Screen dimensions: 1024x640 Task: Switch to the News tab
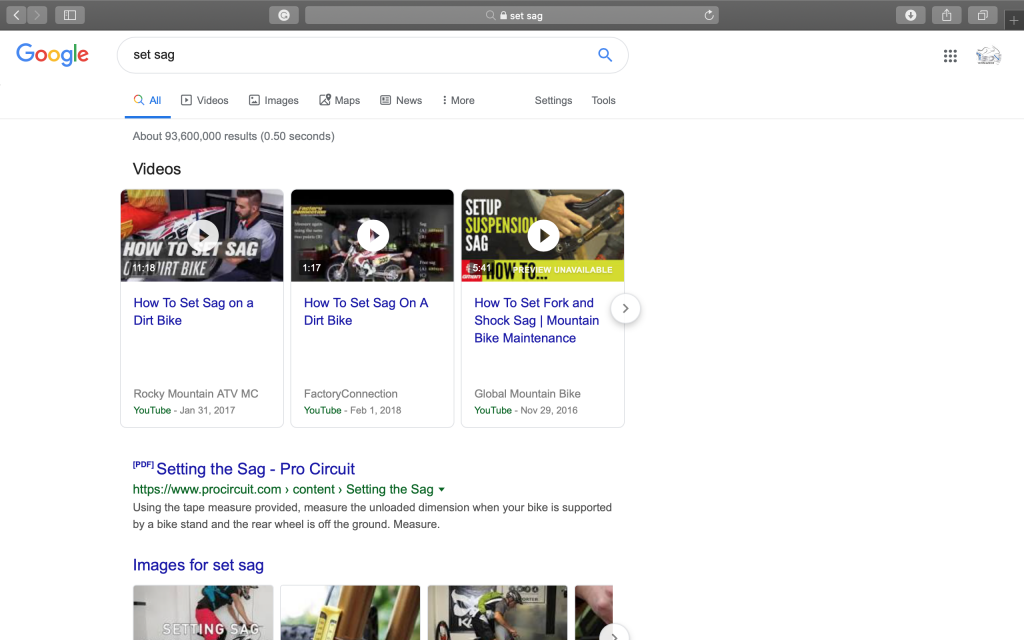tap(401, 101)
